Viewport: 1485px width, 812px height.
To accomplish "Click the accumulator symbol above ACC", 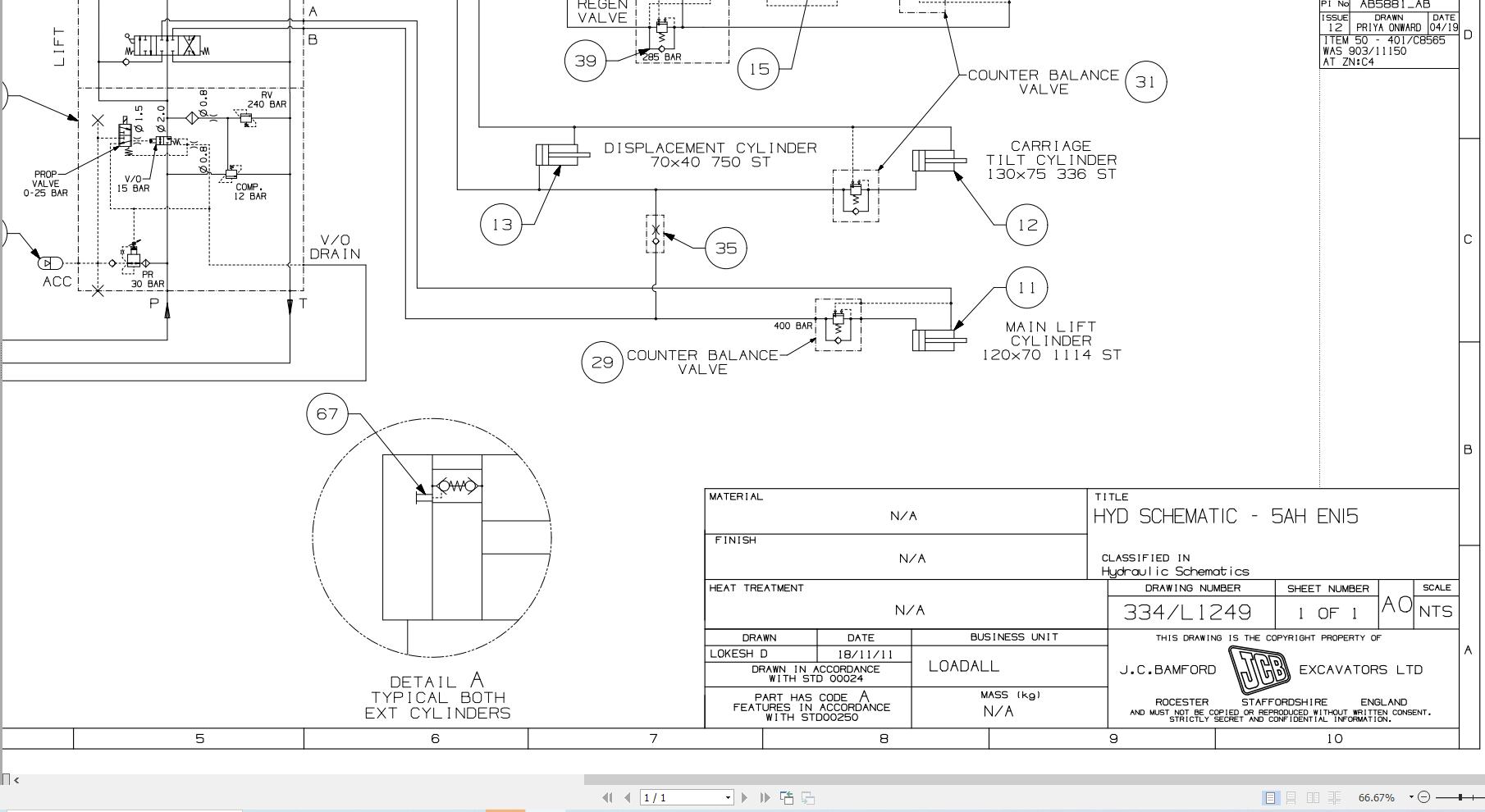I will pyautogui.click(x=51, y=263).
